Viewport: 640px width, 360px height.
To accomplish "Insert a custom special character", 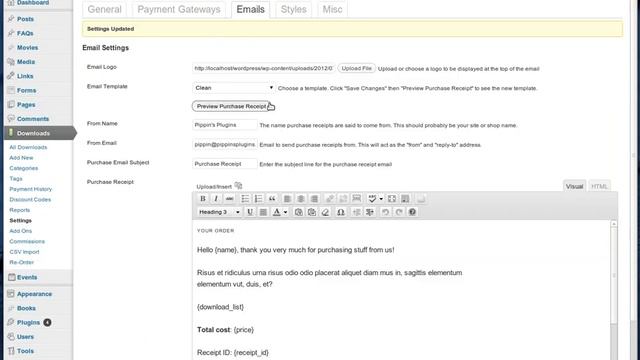I will (x=341, y=212).
